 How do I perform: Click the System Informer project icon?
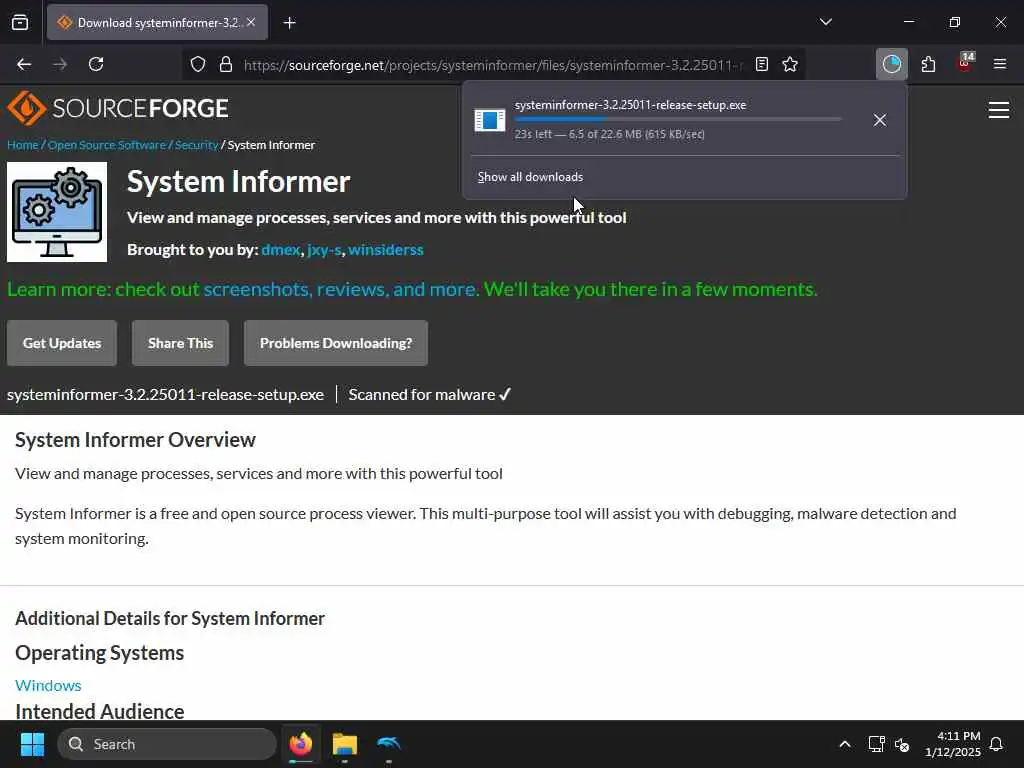point(57,212)
